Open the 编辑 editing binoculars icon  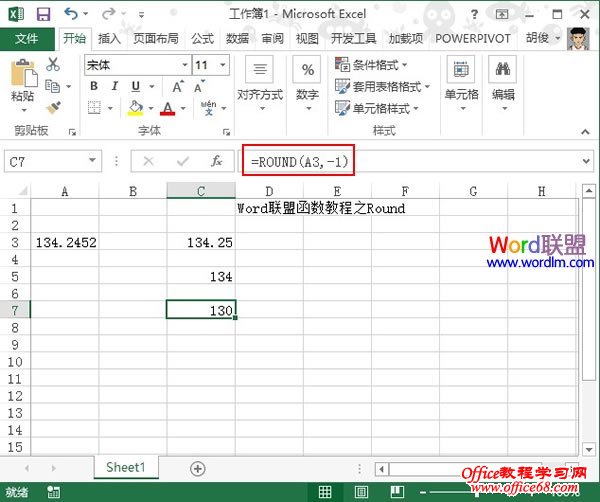(502, 69)
